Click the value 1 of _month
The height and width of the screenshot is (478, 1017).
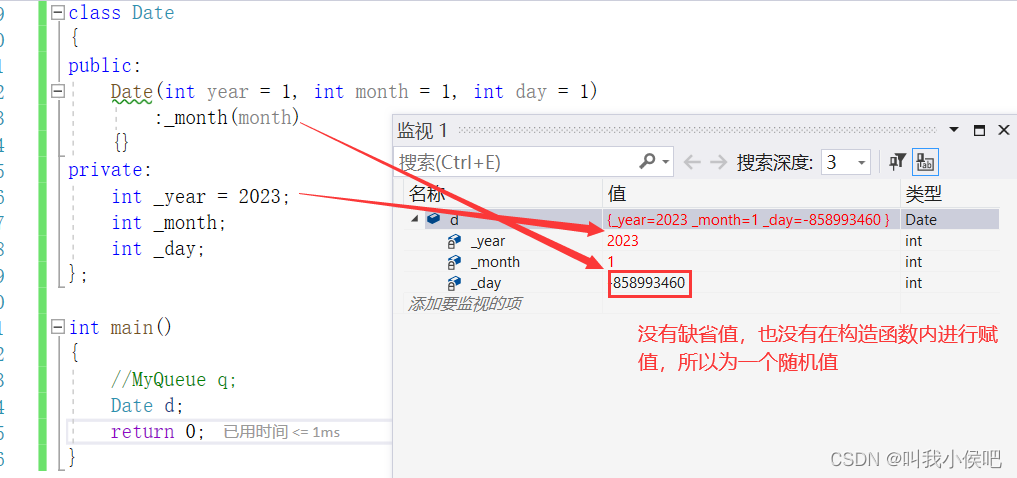click(611, 262)
